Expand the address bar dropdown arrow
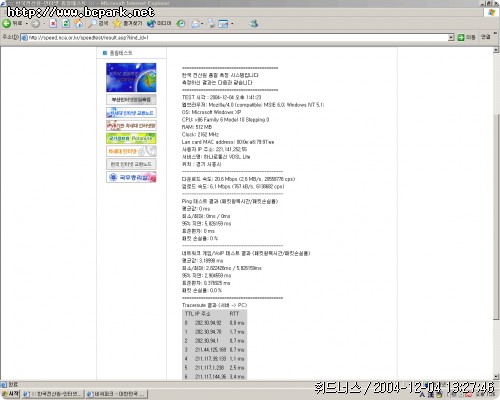The height and width of the screenshot is (400, 500). 451,37
